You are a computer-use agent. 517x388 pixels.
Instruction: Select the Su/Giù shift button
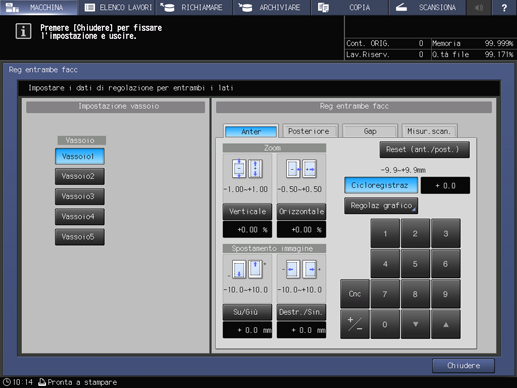pos(247,312)
